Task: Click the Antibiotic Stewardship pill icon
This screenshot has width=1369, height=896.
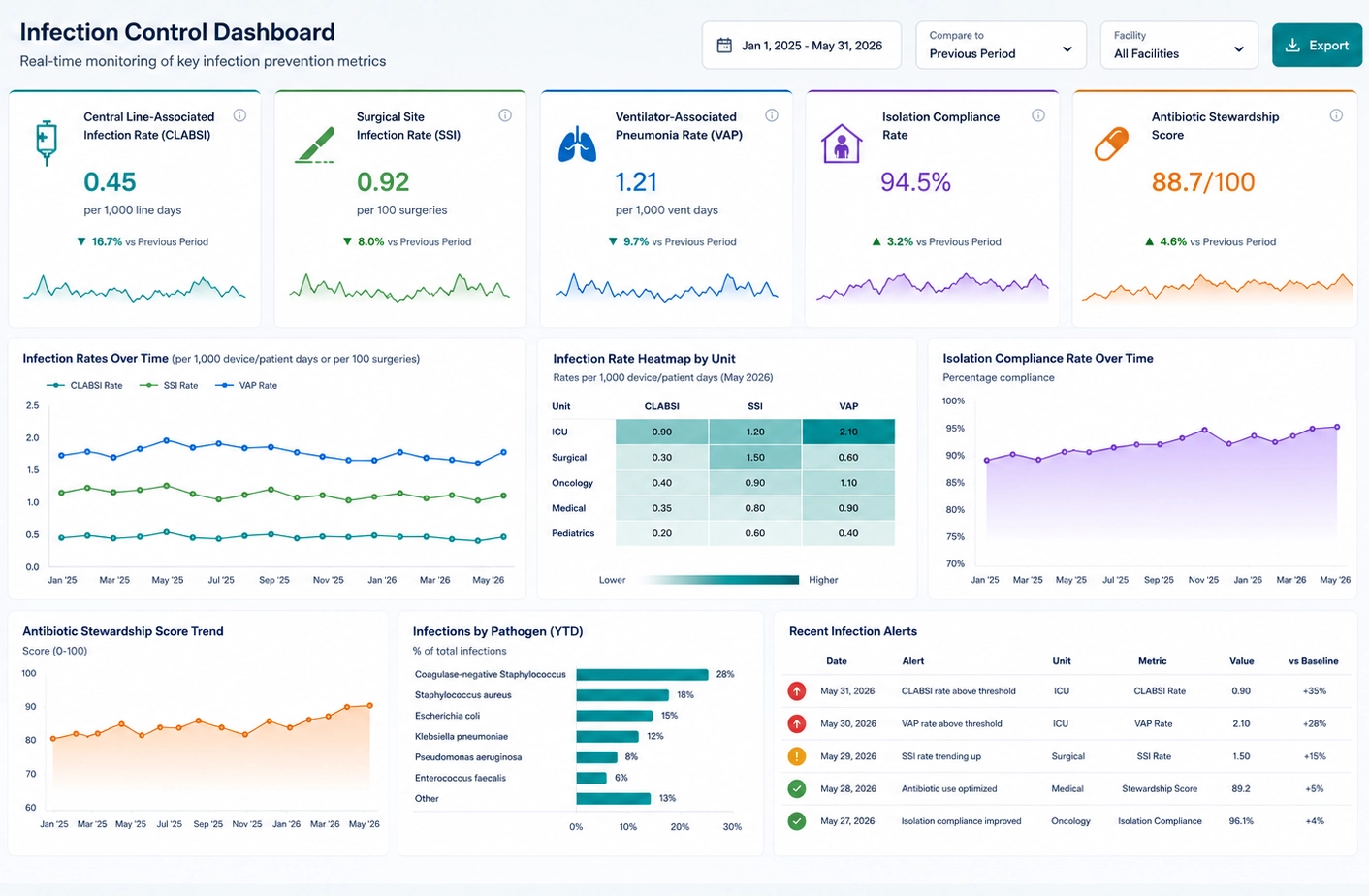Action: click(1111, 144)
